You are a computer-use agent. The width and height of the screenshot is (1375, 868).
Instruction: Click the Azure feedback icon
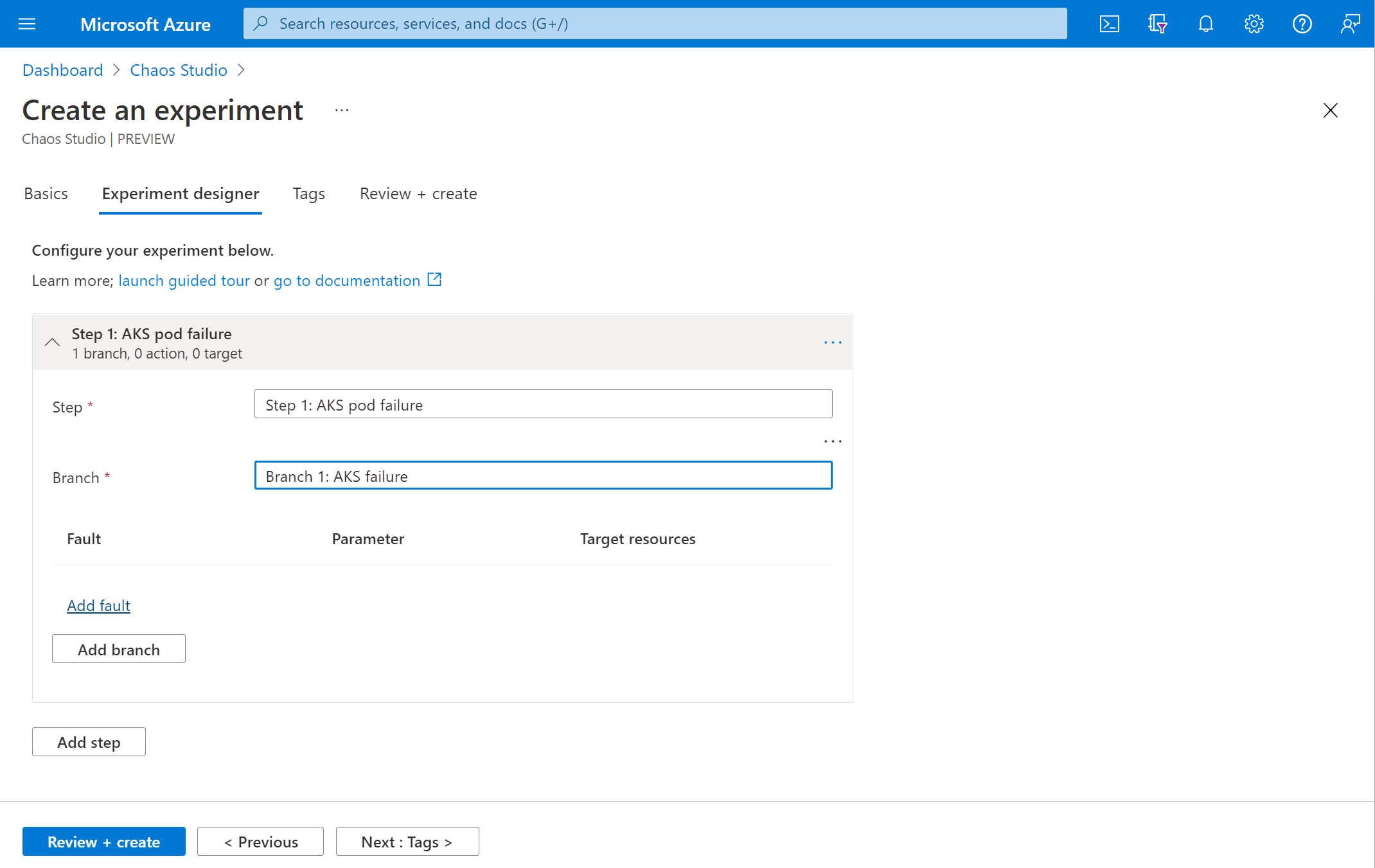click(1350, 23)
